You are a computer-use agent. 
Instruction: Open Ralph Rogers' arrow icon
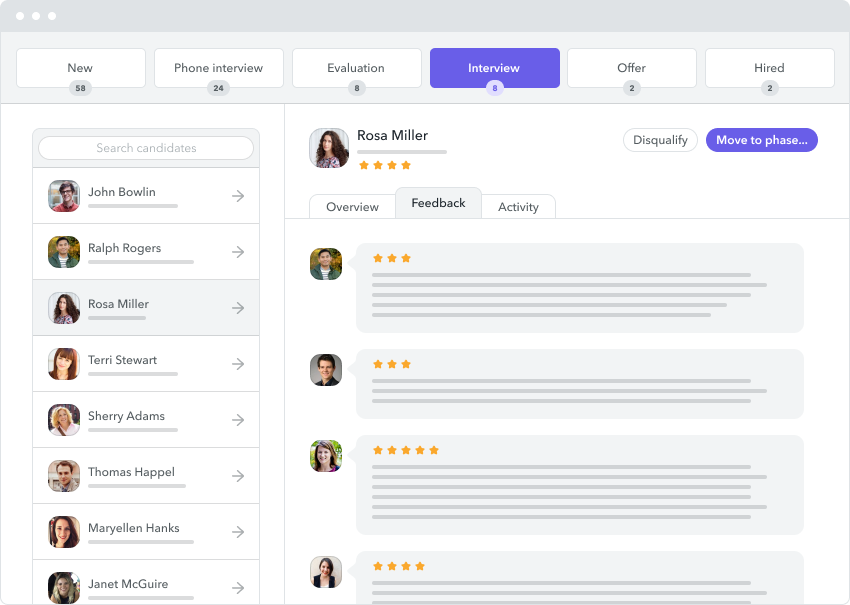(238, 252)
